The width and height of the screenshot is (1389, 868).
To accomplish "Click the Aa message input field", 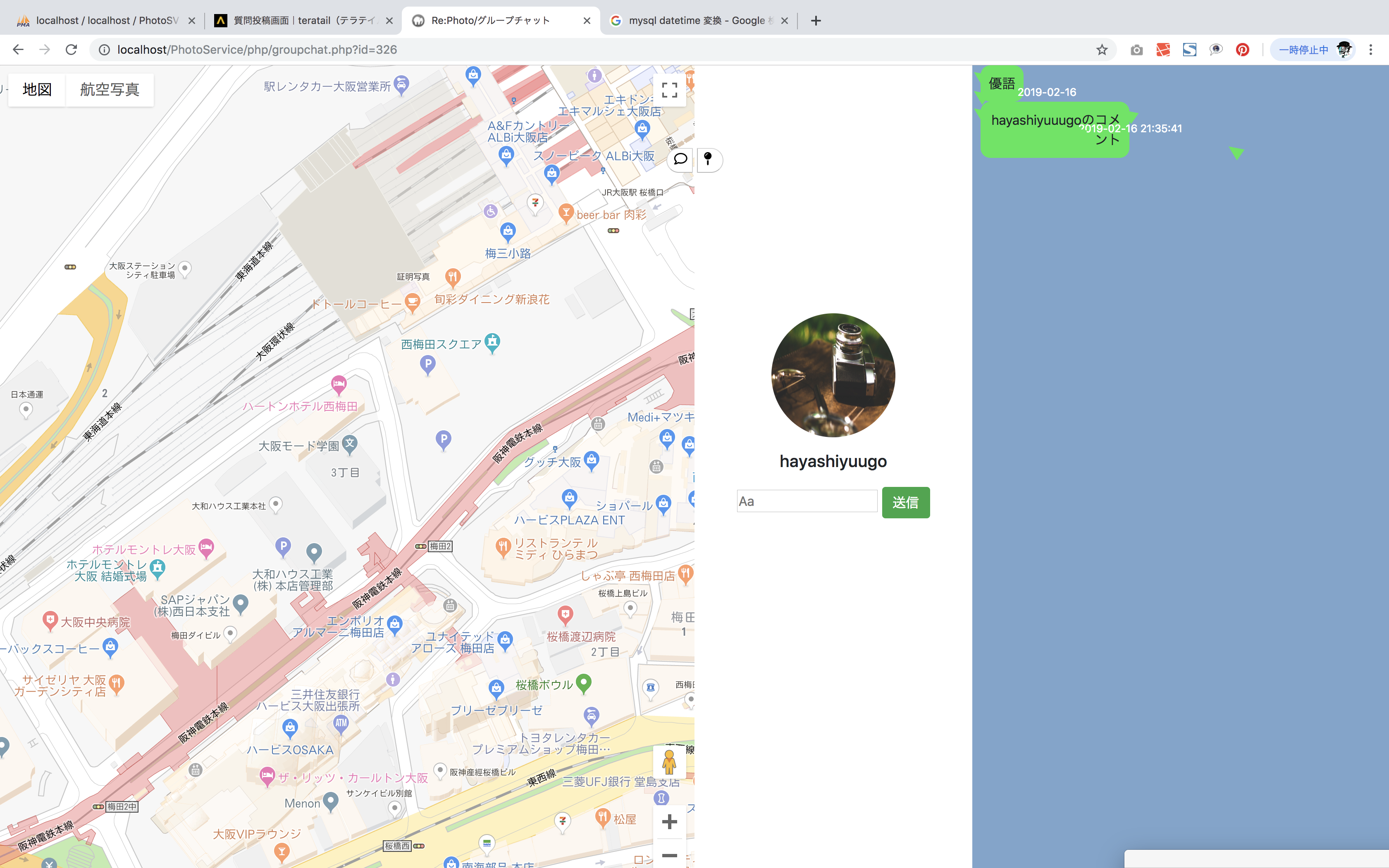I will 807,501.
